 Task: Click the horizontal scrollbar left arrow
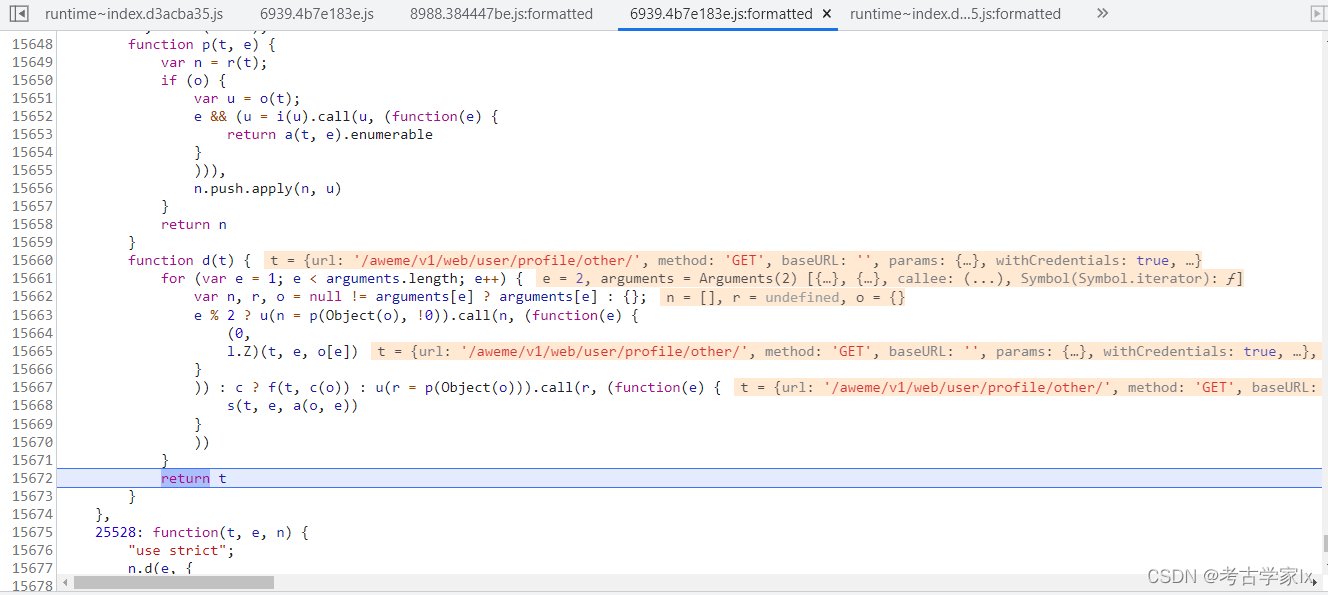click(x=65, y=582)
